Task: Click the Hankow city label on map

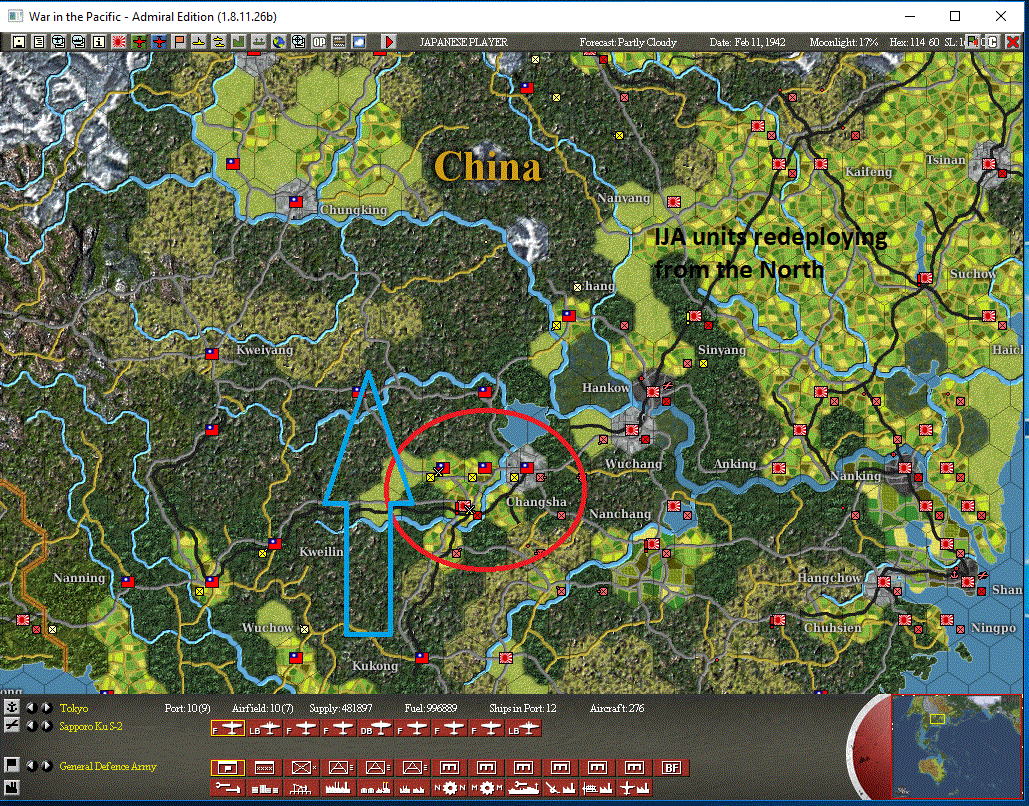Action: pos(606,387)
